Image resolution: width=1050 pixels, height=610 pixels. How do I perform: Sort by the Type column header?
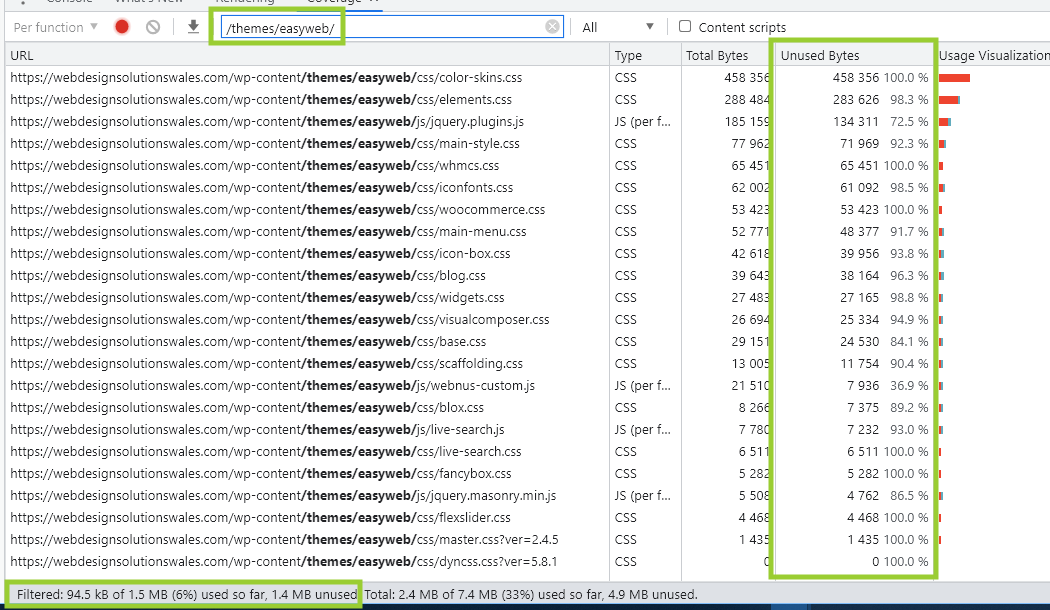[x=646, y=55]
